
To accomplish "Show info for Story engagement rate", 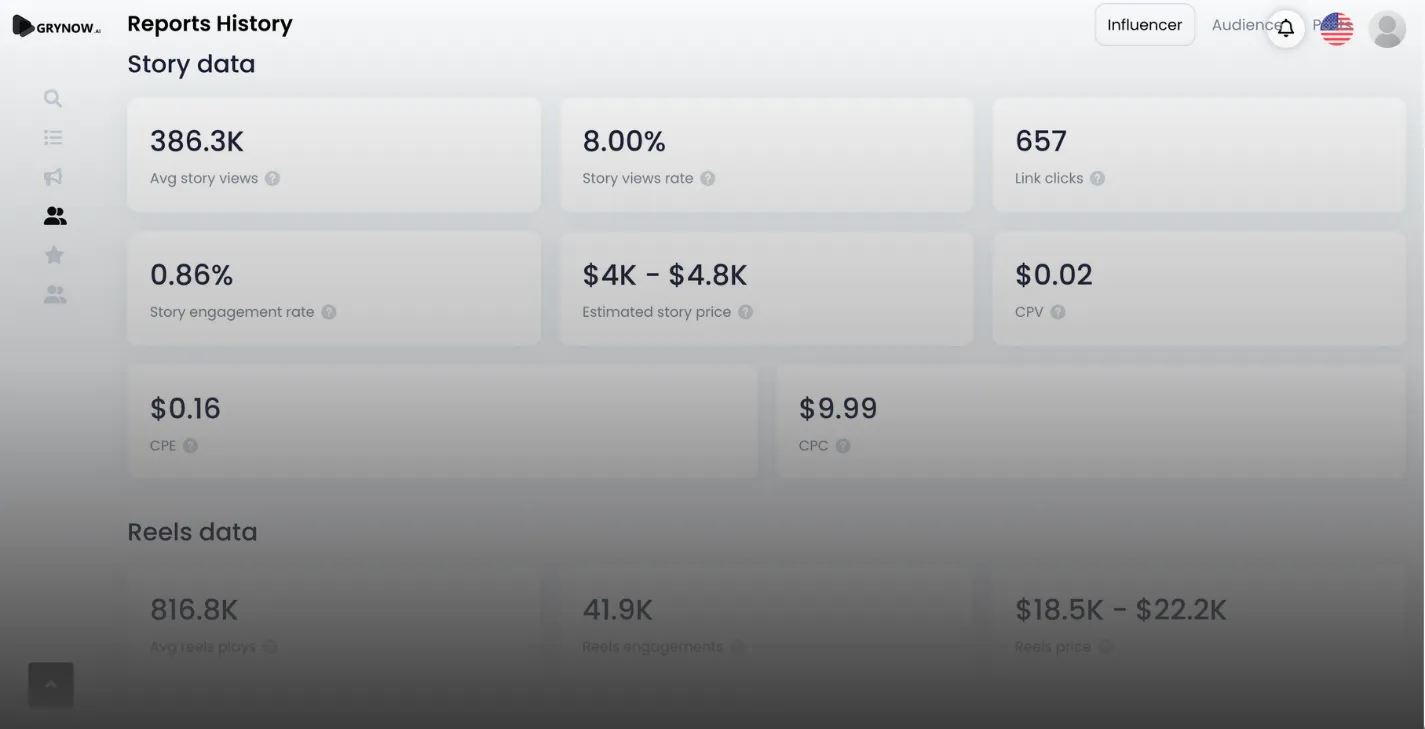I will (329, 312).
